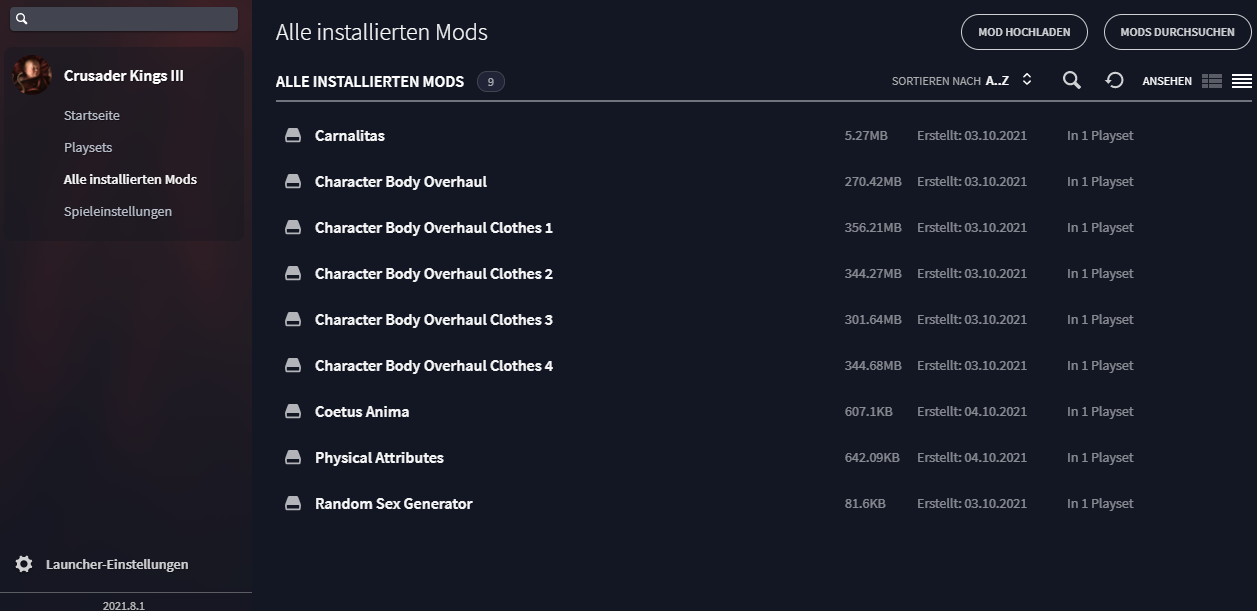This screenshot has width=1257, height=611.
Task: Click the refresh mods icon
Action: [x=1114, y=80]
